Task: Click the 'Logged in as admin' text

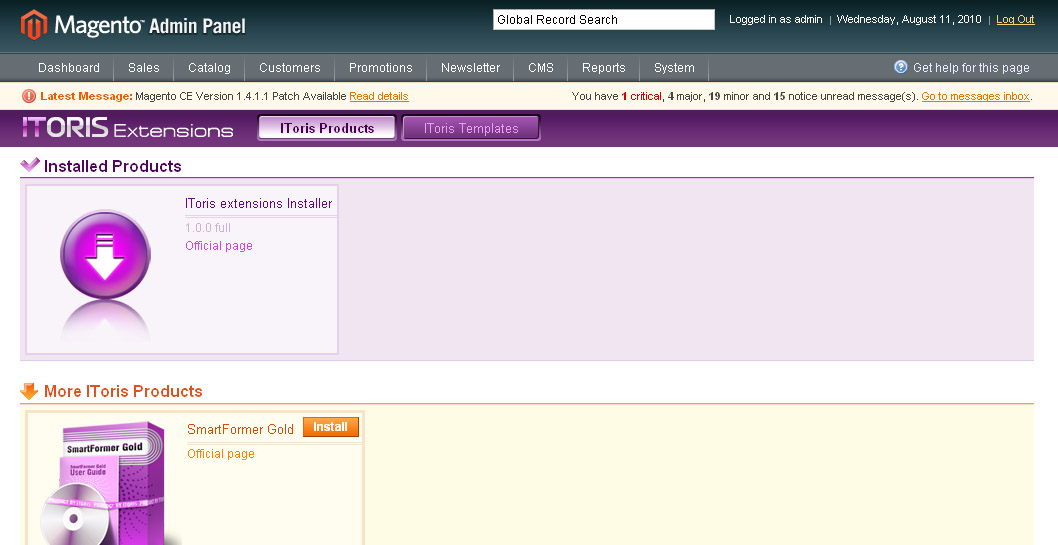Action: click(x=775, y=20)
